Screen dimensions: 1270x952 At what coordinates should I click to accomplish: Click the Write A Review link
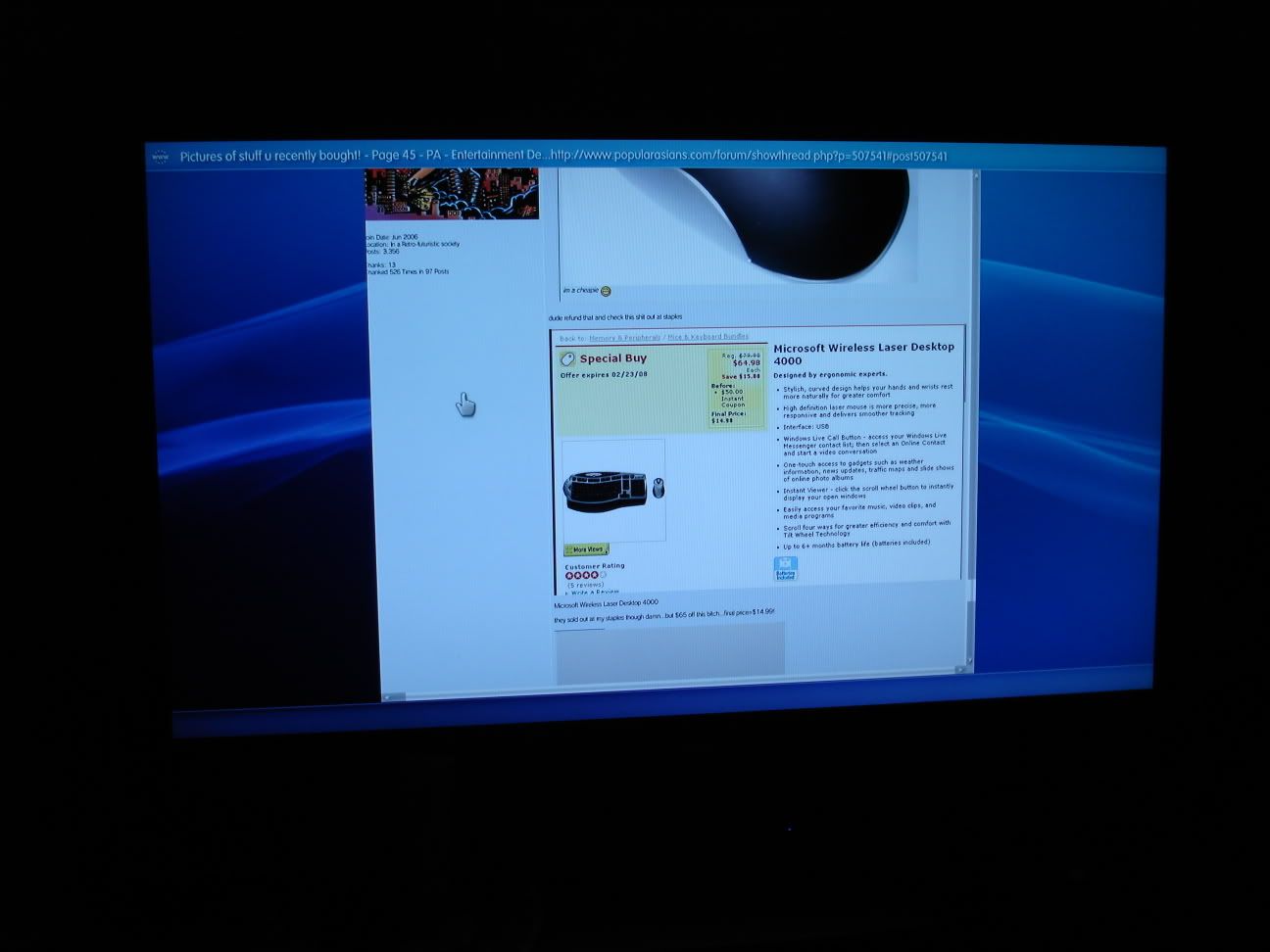click(594, 592)
